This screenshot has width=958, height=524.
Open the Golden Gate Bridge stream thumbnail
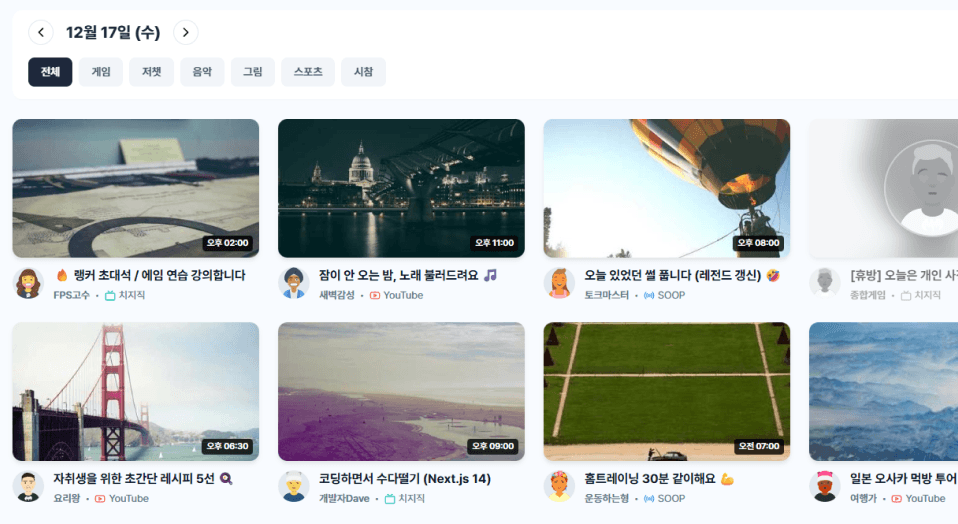pos(135,391)
